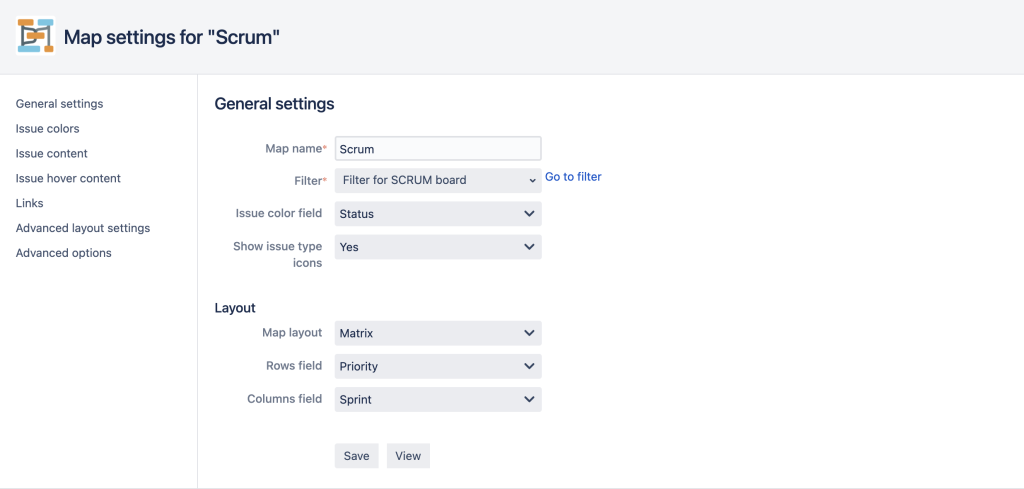Image resolution: width=1024 pixels, height=489 pixels.
Task: Follow the Go to filter link
Action: coord(573,177)
